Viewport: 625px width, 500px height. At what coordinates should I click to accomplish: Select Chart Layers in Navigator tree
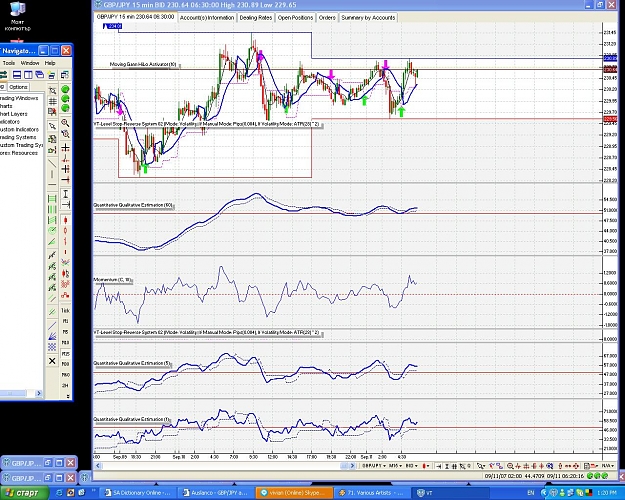tap(14, 114)
